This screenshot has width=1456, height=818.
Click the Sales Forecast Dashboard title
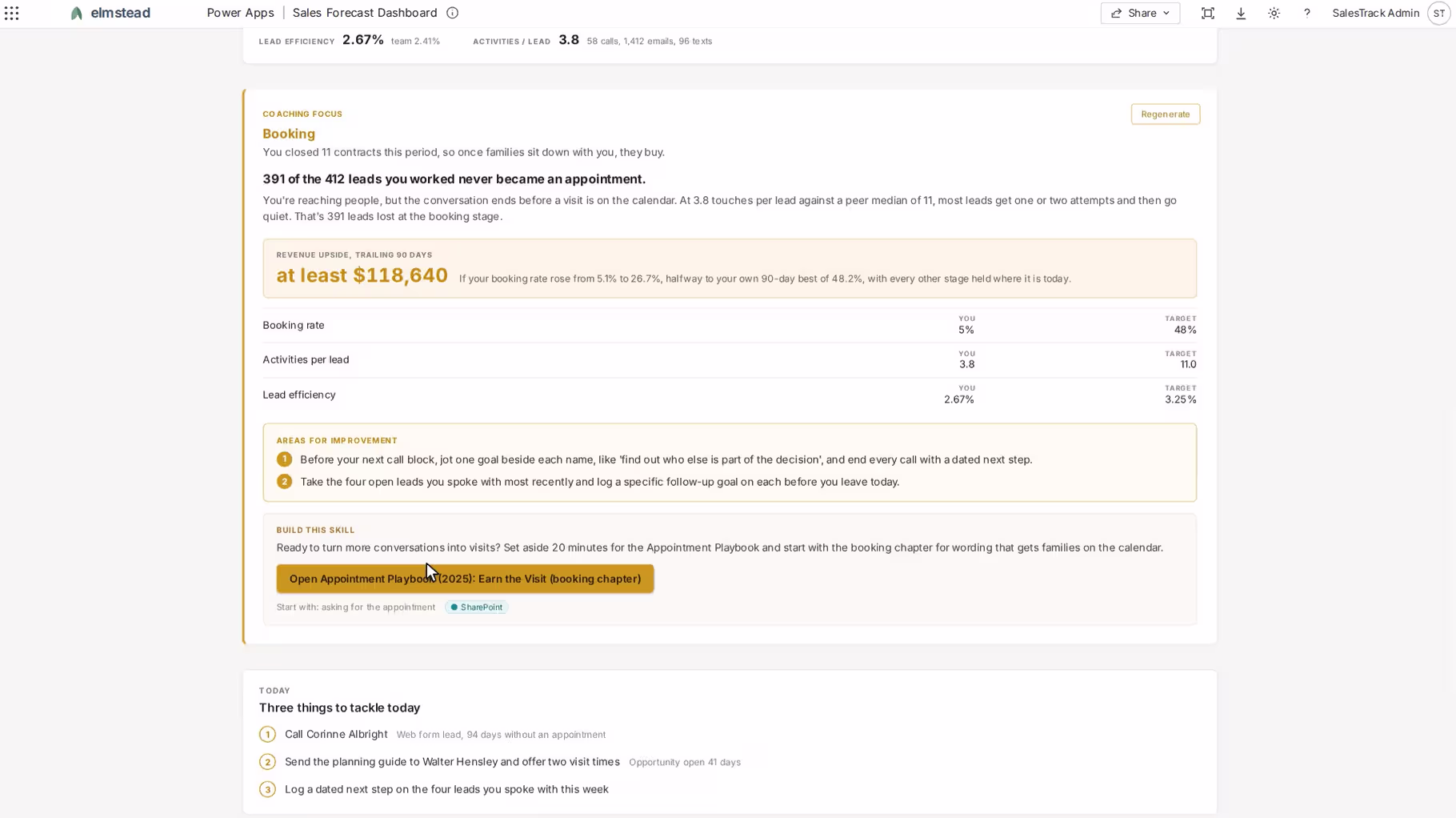pyautogui.click(x=365, y=13)
